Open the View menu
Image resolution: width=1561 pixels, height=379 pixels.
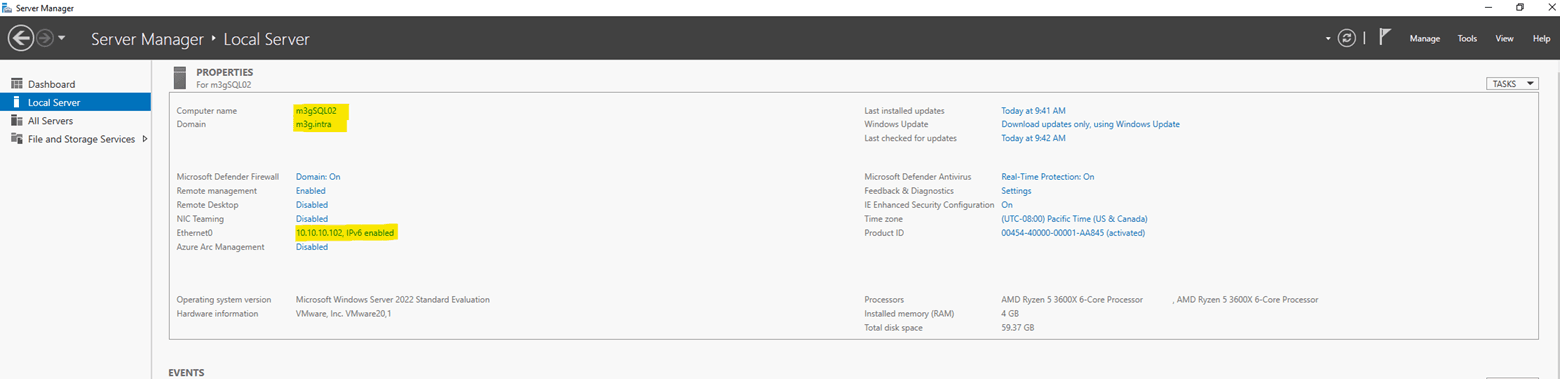(x=1503, y=38)
